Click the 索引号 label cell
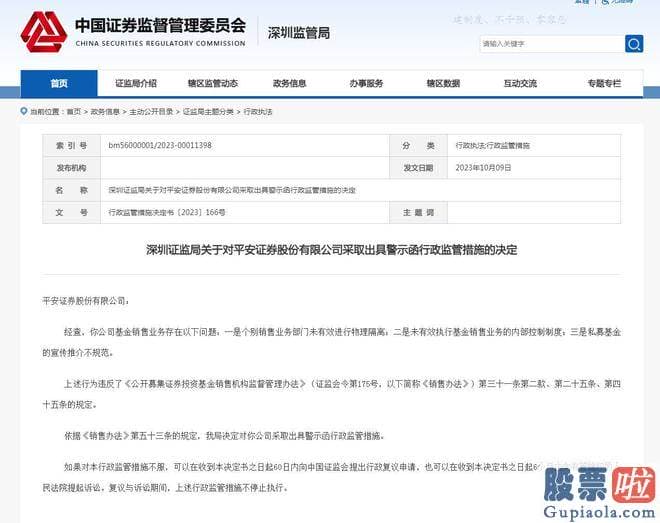Image resolution: width=660 pixels, height=523 pixels. click(x=72, y=146)
